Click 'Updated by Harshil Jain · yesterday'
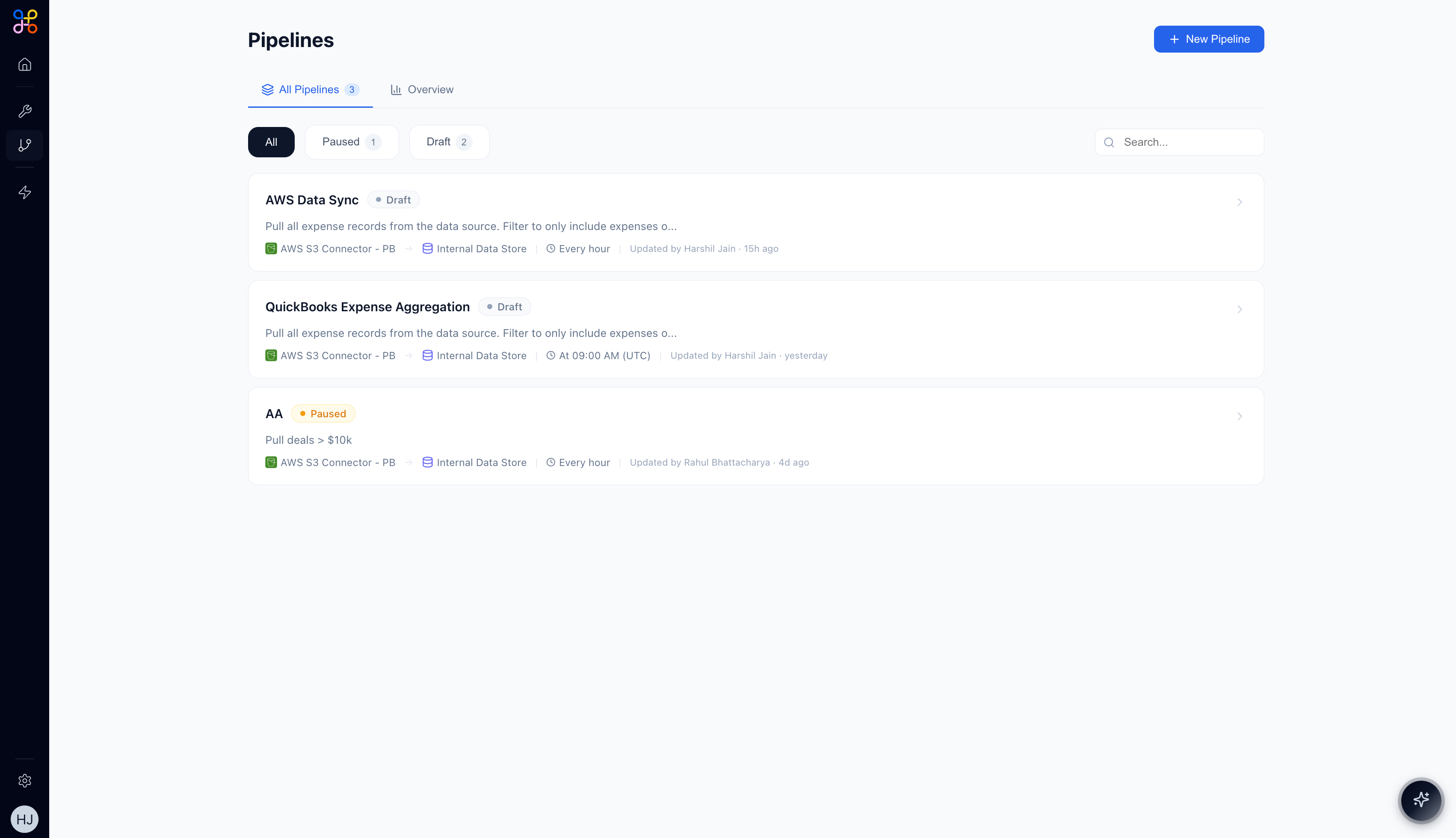The width and height of the screenshot is (1456, 838). tap(749, 355)
